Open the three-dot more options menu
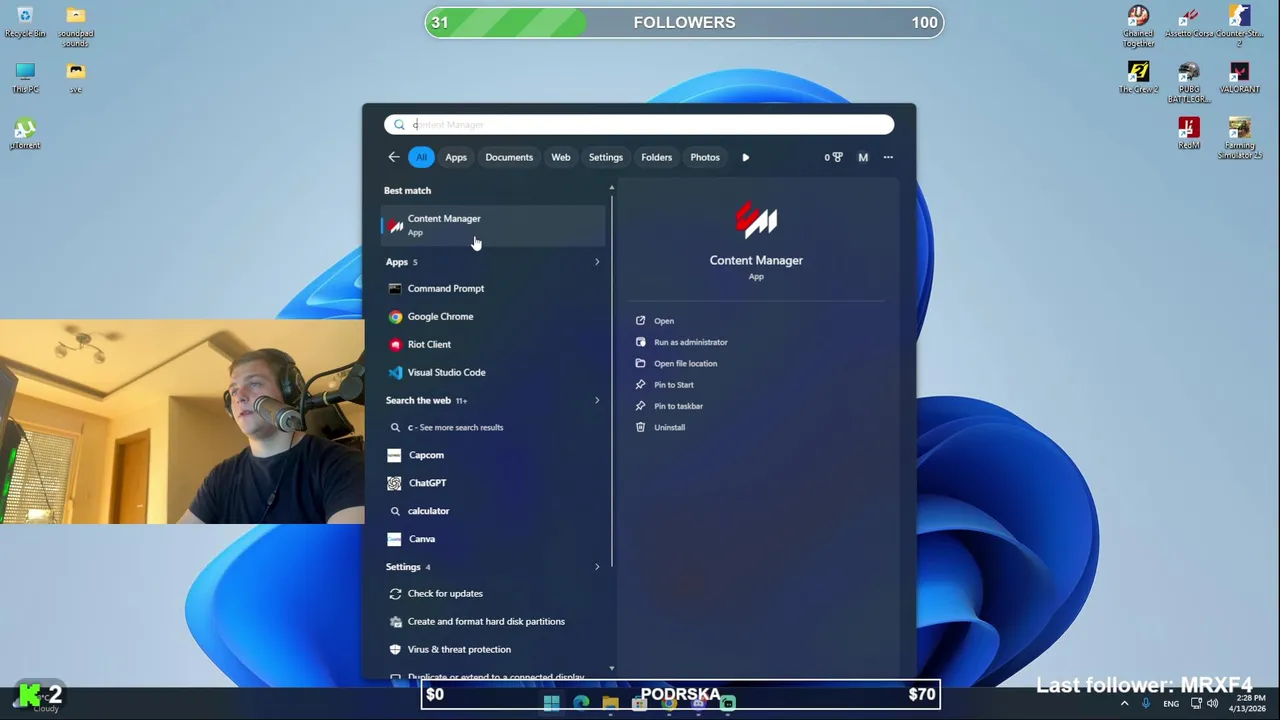Screen dimensions: 1280x720 pos(888,157)
